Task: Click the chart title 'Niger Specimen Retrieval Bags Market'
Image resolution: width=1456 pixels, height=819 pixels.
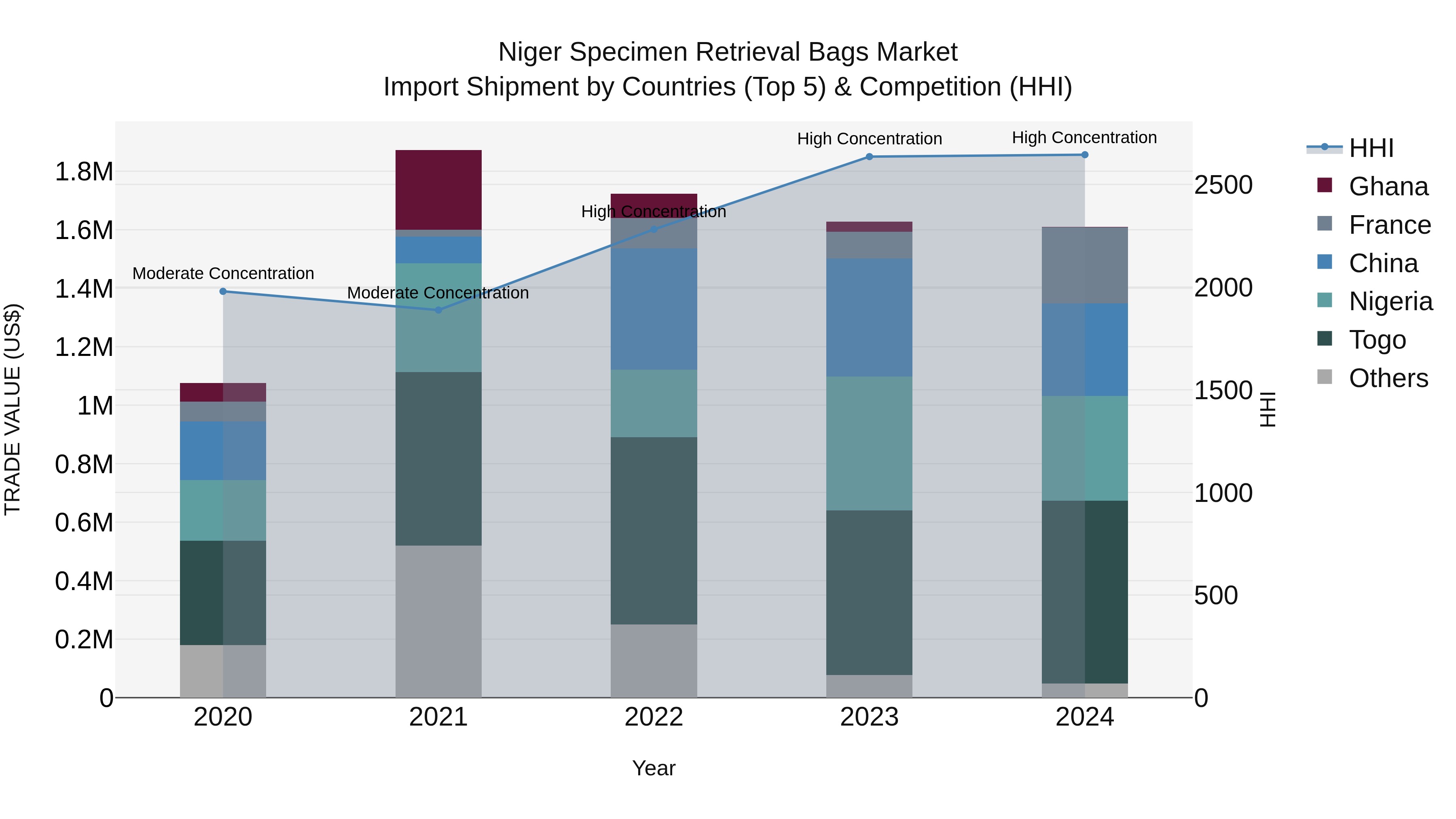Action: [x=728, y=52]
